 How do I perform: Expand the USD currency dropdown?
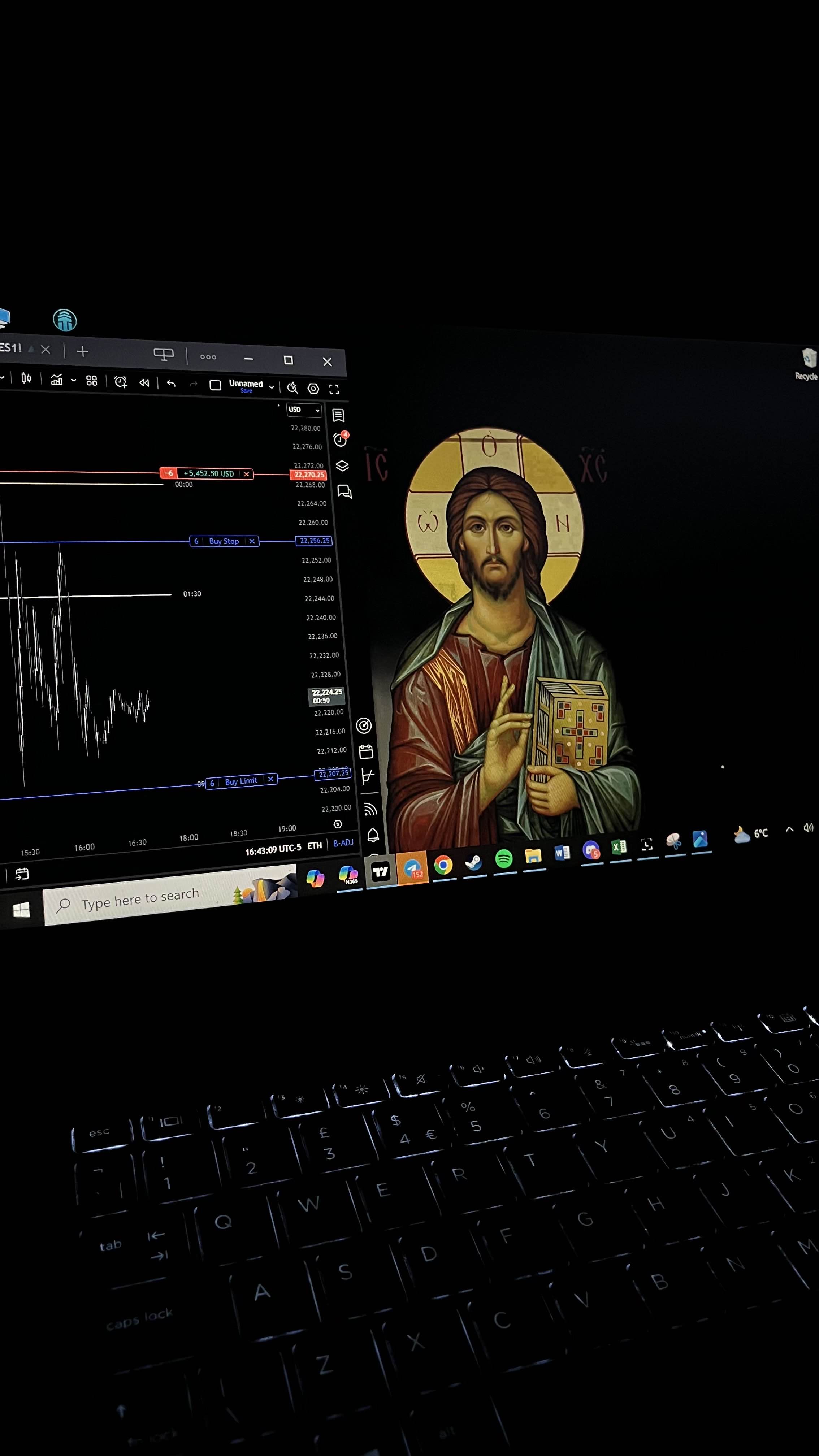[305, 410]
